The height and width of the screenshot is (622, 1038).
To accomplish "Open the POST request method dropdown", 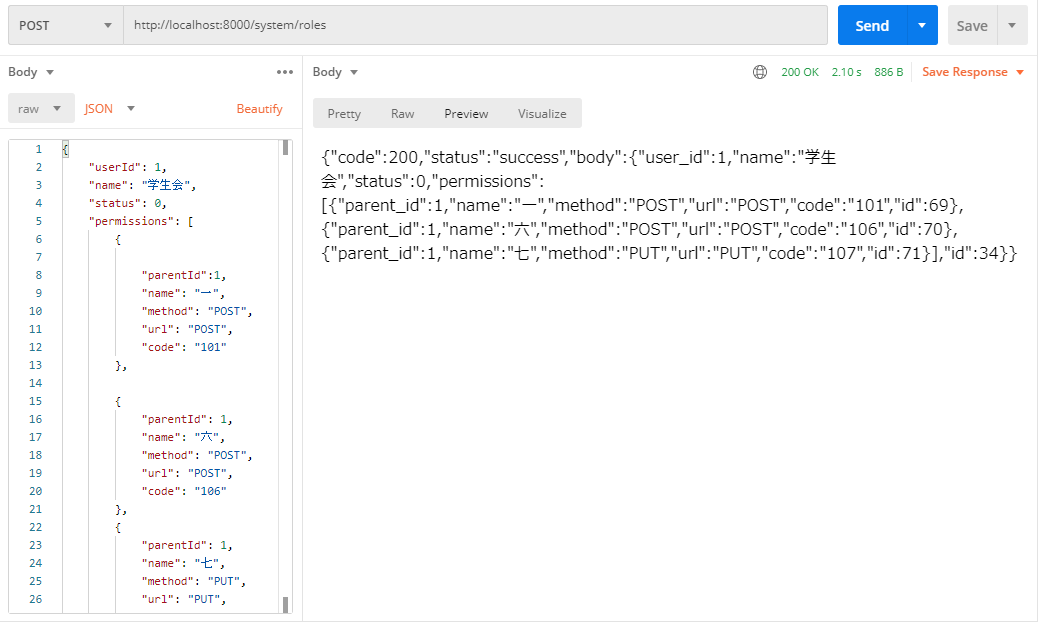I will [64, 24].
